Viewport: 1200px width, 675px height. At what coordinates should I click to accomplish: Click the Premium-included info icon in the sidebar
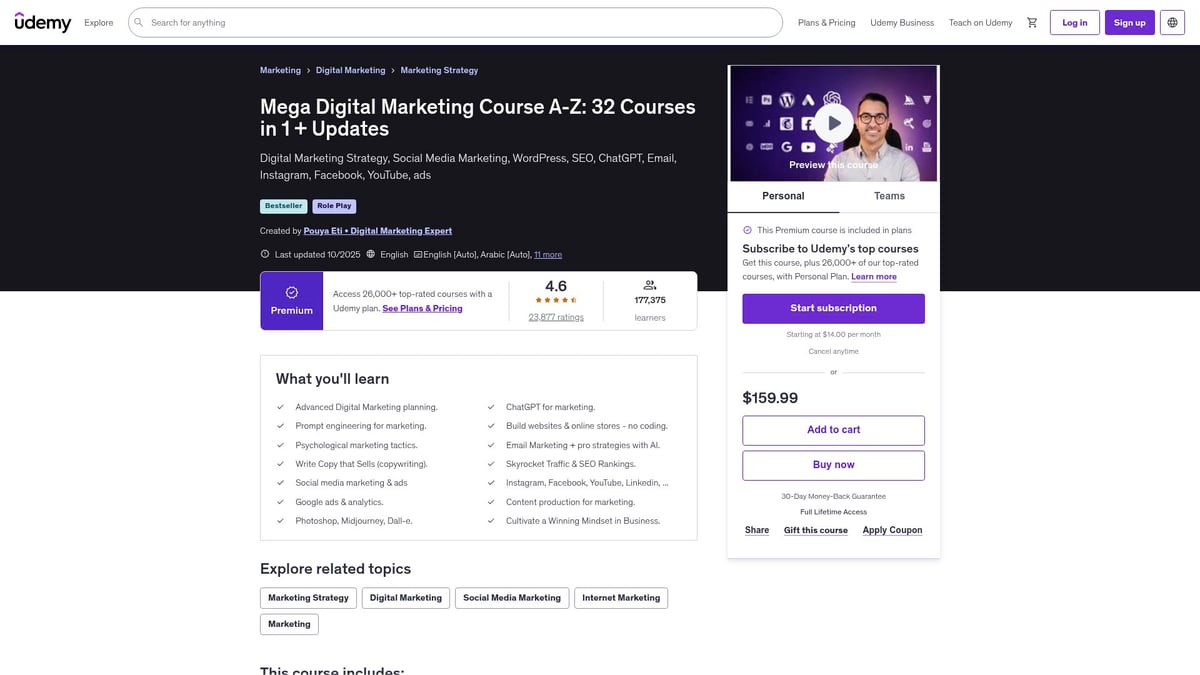[746, 229]
